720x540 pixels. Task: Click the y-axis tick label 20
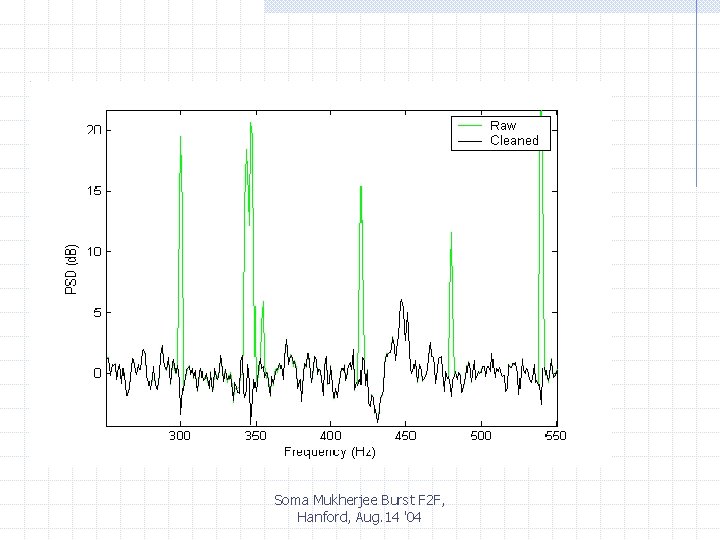coord(94,130)
